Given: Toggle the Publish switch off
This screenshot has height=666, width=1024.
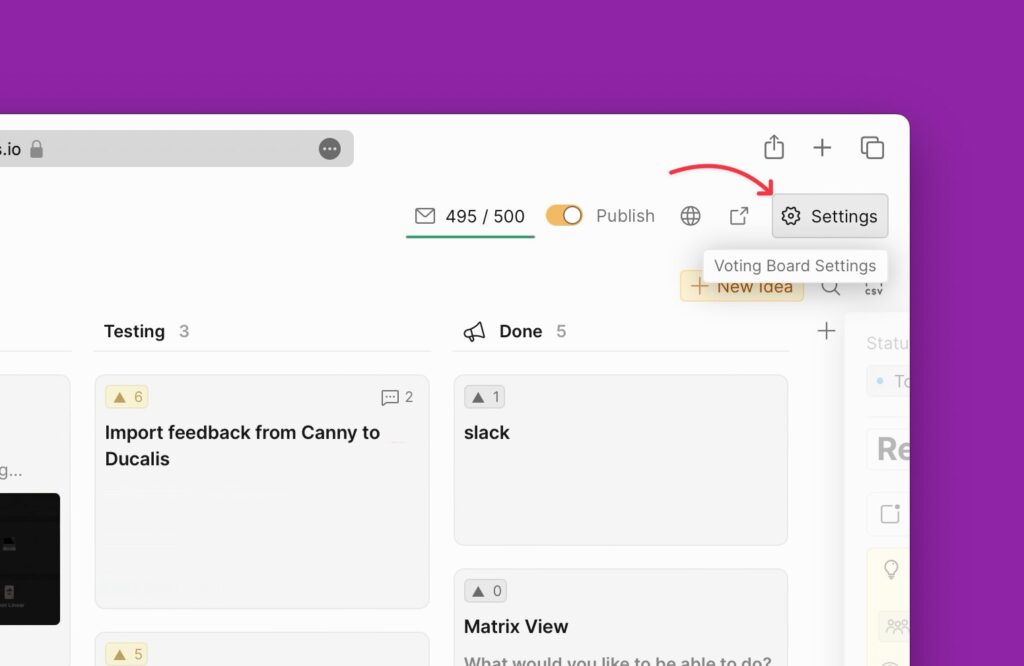Looking at the screenshot, I should click(x=564, y=216).
